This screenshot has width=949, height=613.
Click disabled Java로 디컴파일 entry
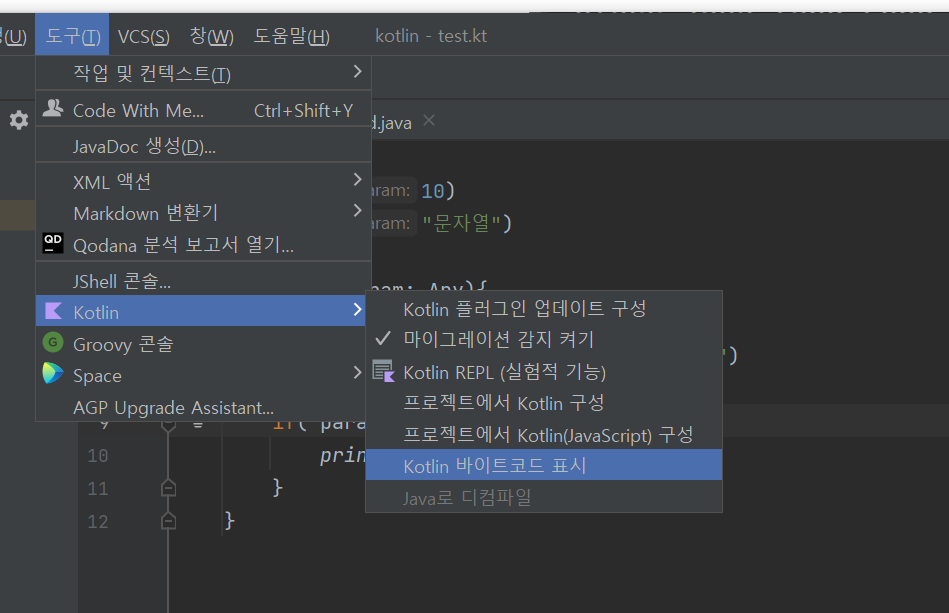[543, 497]
